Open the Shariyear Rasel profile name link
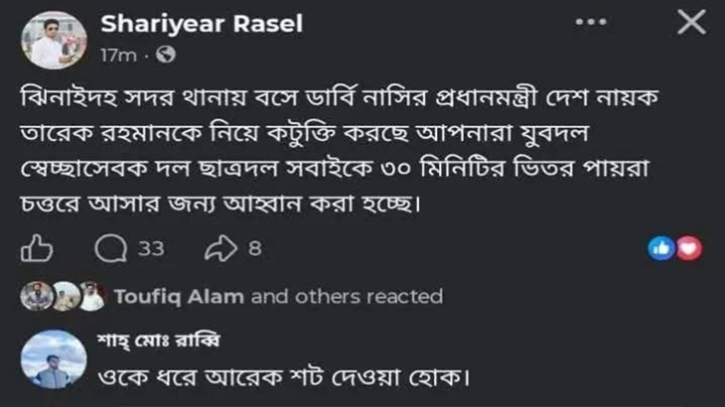This screenshot has width=725, height=407. coord(202,24)
